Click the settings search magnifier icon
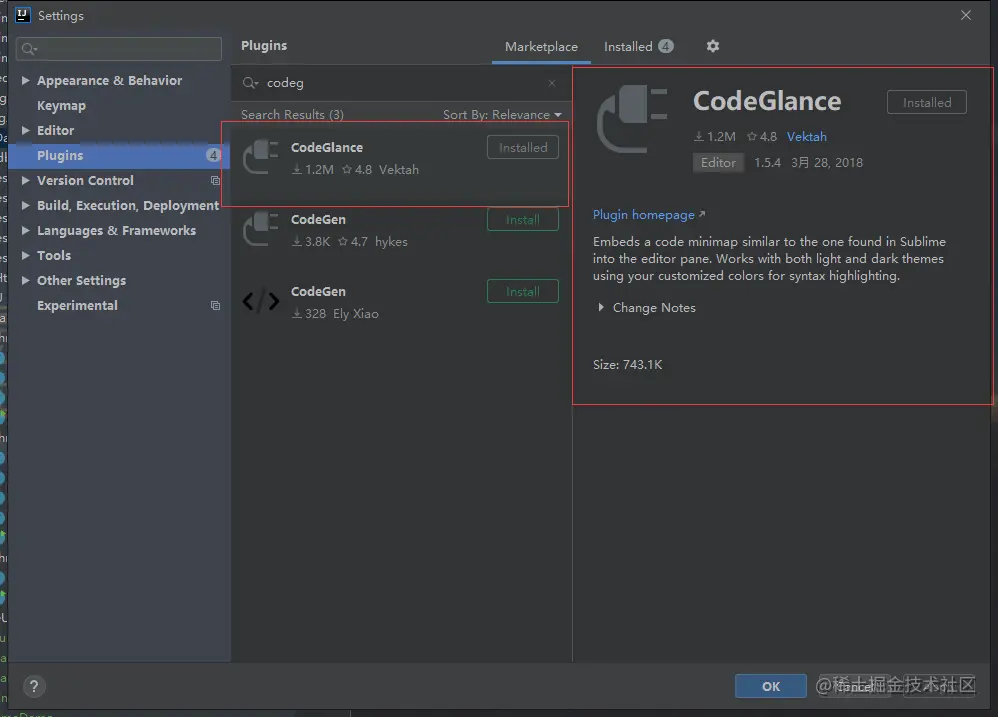The image size is (998, 717). click(29, 49)
